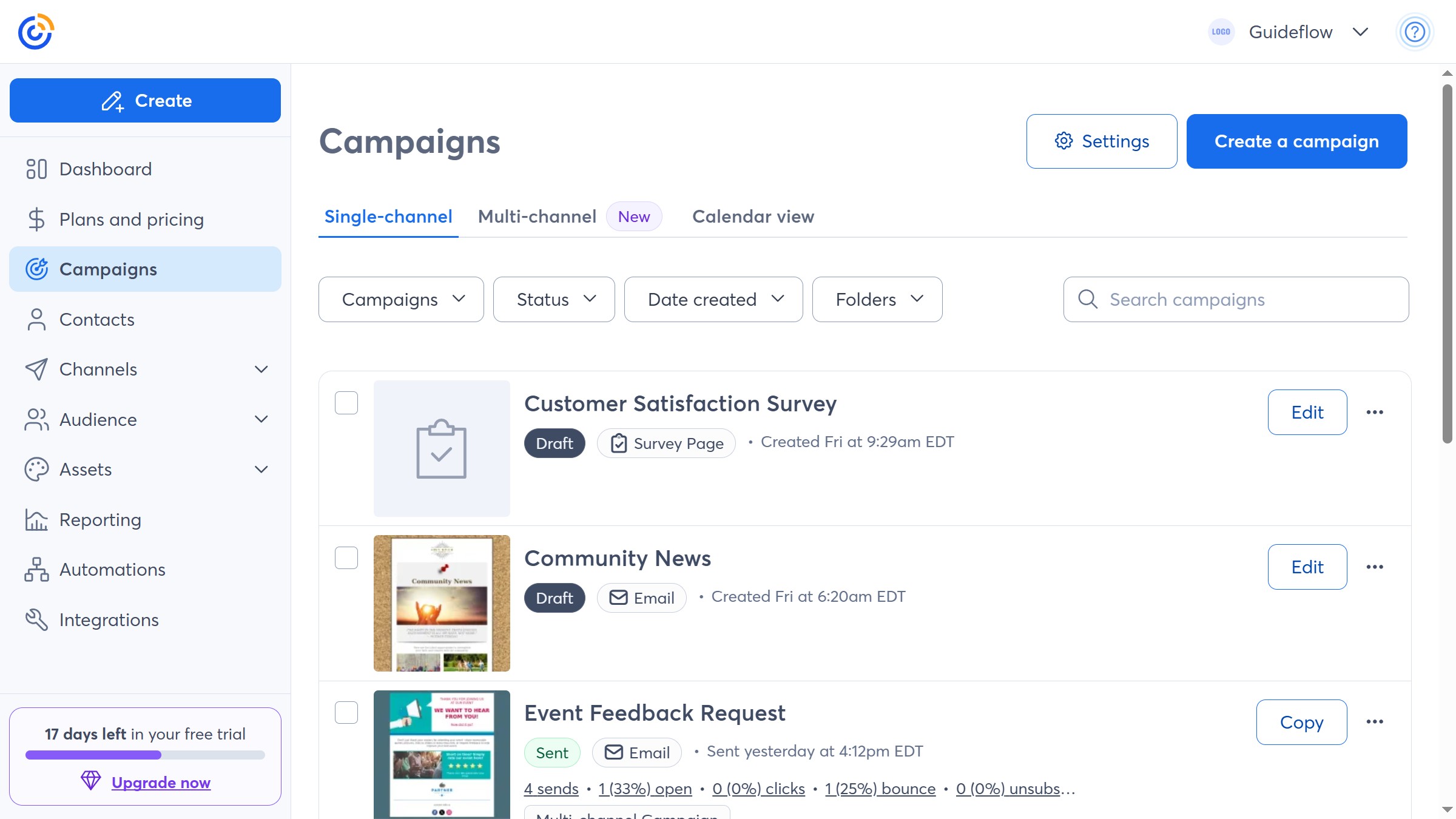The height and width of the screenshot is (819, 1456).
Task: Switch to the Multi-channel tab
Action: (536, 217)
